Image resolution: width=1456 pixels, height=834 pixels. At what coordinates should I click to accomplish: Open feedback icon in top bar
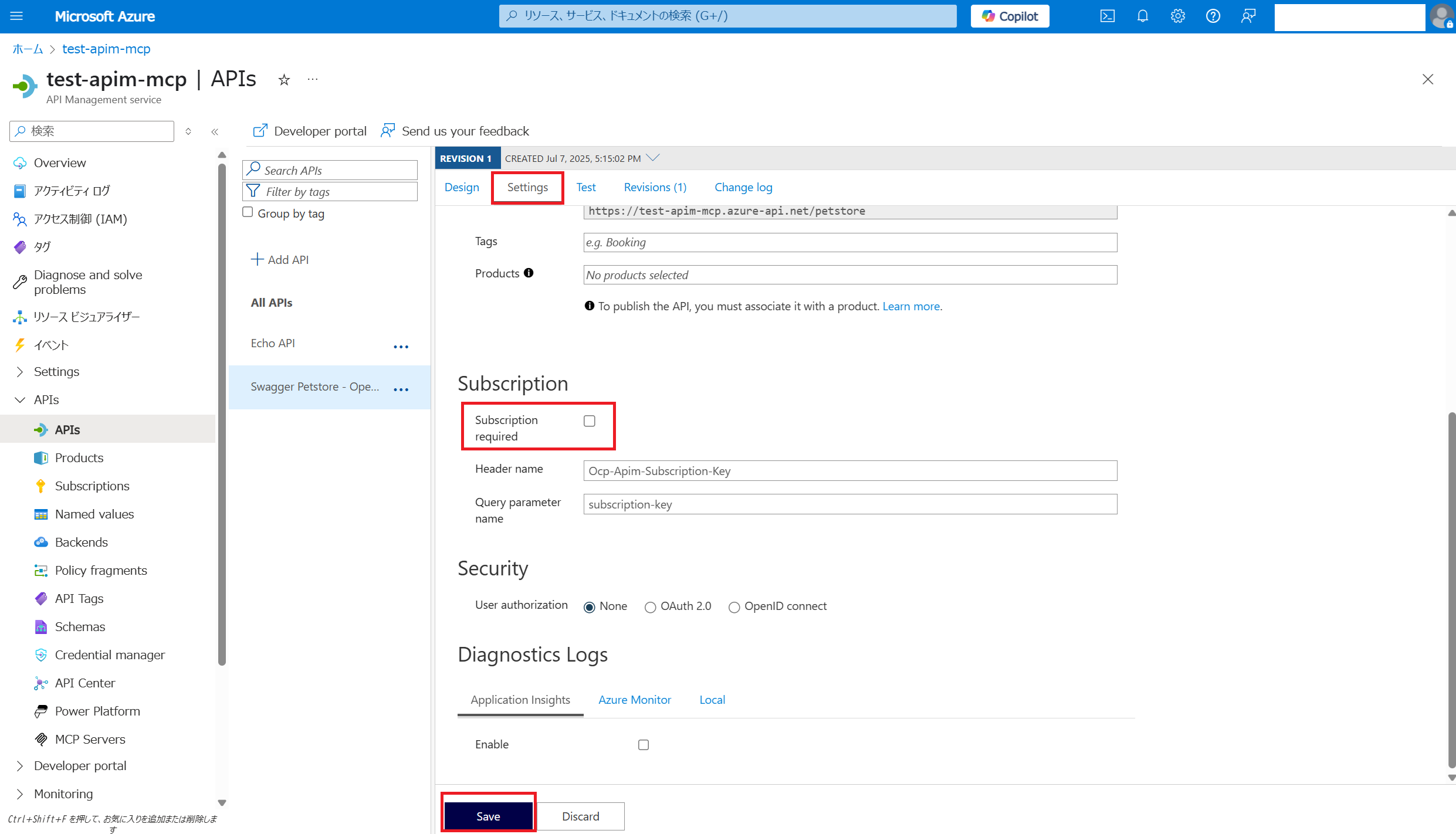pyautogui.click(x=1248, y=16)
